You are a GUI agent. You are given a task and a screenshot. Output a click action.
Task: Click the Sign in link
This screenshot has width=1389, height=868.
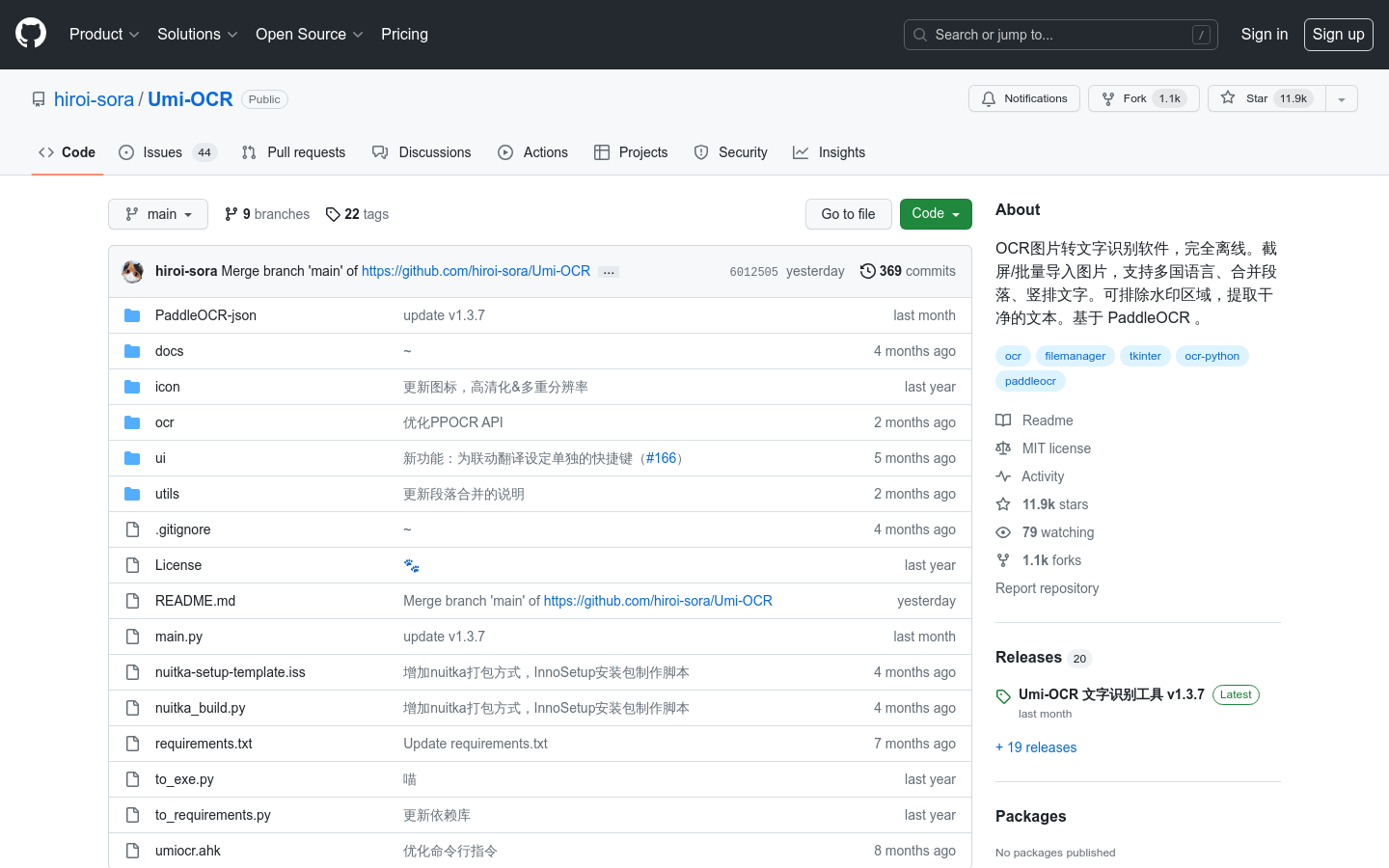pos(1264,34)
